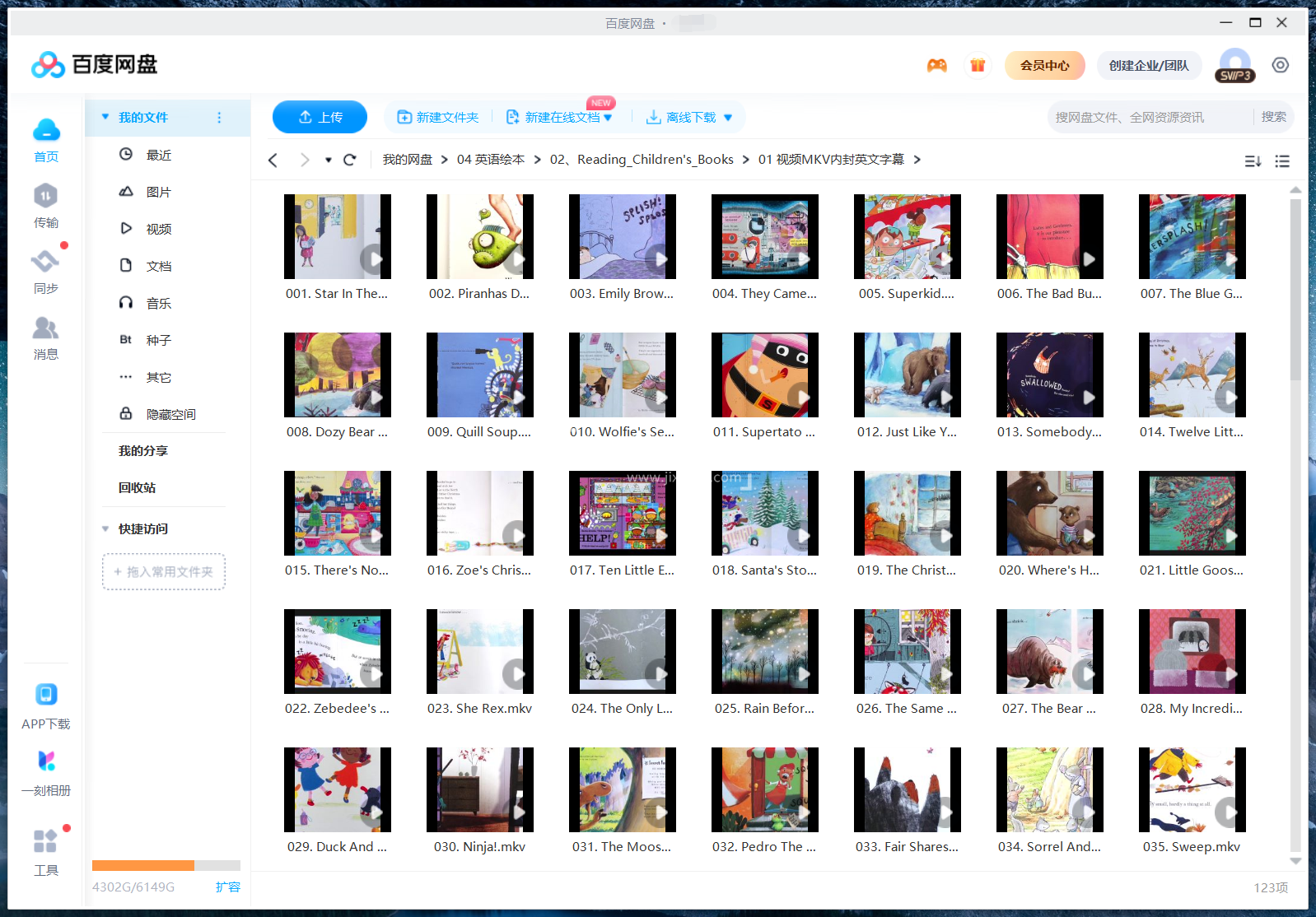Collapse the 快捷访问 section
1316x917 pixels.
[x=105, y=528]
